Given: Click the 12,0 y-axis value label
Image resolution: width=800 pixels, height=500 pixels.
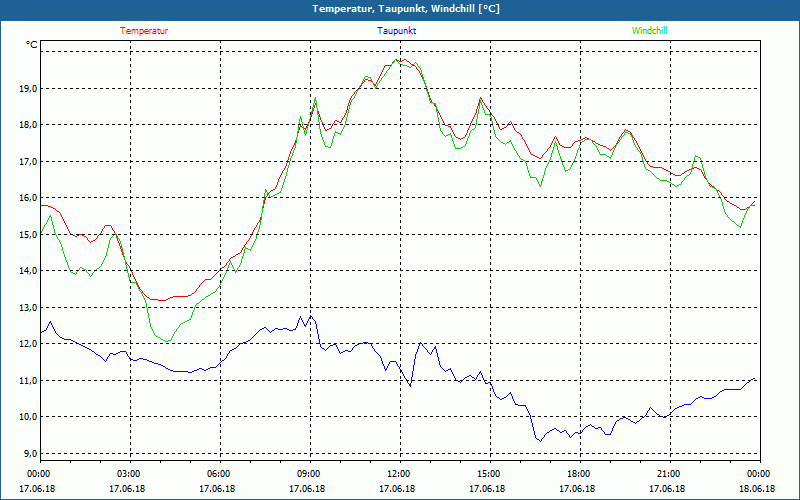Looking at the screenshot, I should pyautogui.click(x=26, y=344).
